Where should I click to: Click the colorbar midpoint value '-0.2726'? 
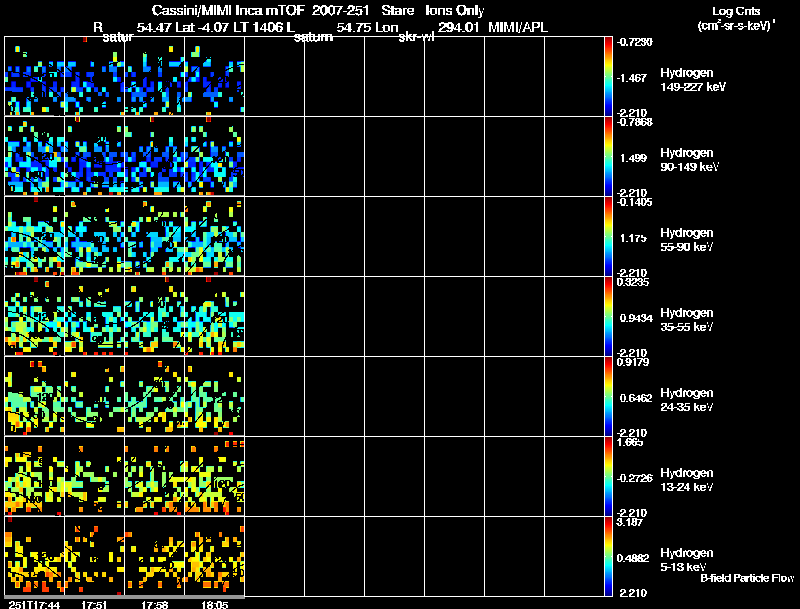(634, 478)
